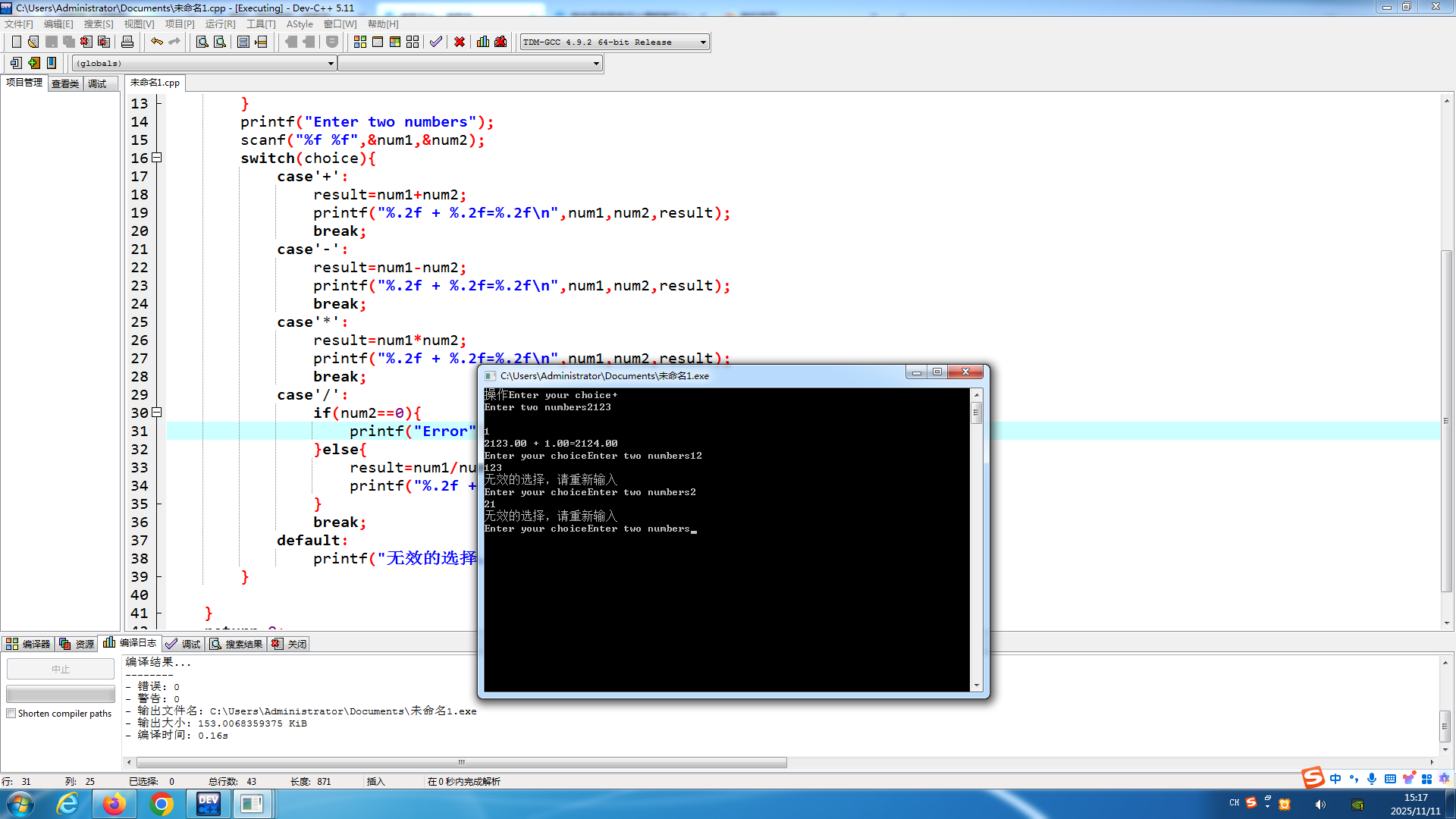Switch to the 查看类 sidebar tab
The width and height of the screenshot is (1456, 819).
pyautogui.click(x=65, y=83)
